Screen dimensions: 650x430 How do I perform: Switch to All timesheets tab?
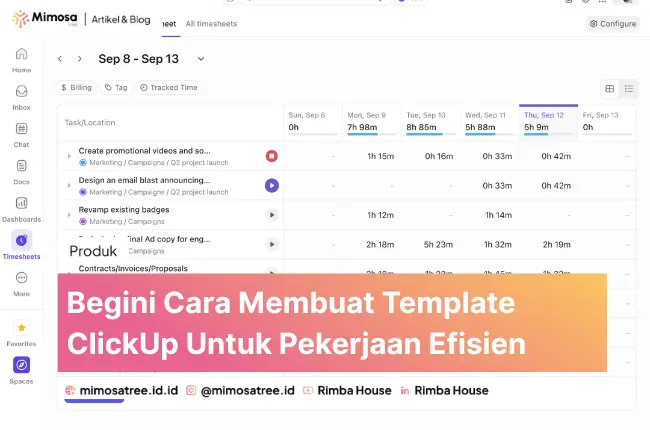(x=211, y=24)
